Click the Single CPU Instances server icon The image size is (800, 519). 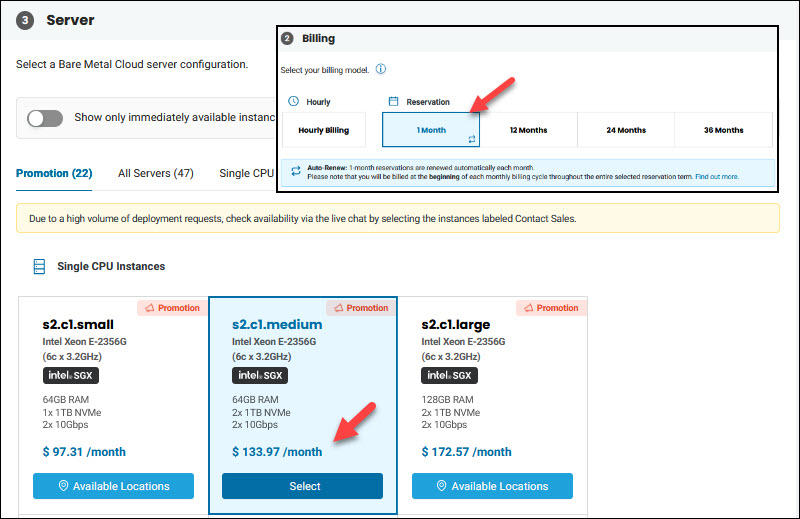[x=39, y=266]
